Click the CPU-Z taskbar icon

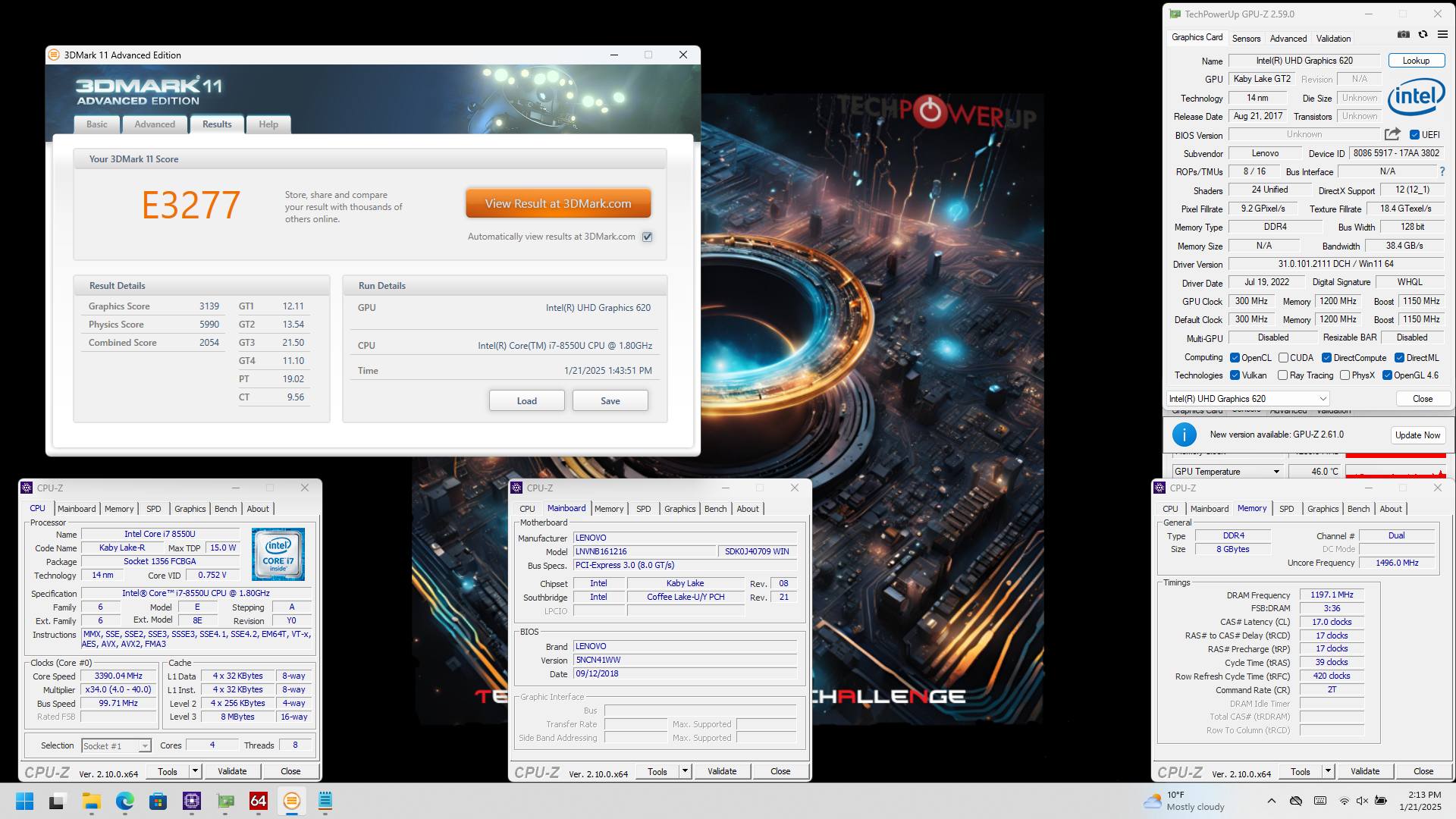(192, 801)
